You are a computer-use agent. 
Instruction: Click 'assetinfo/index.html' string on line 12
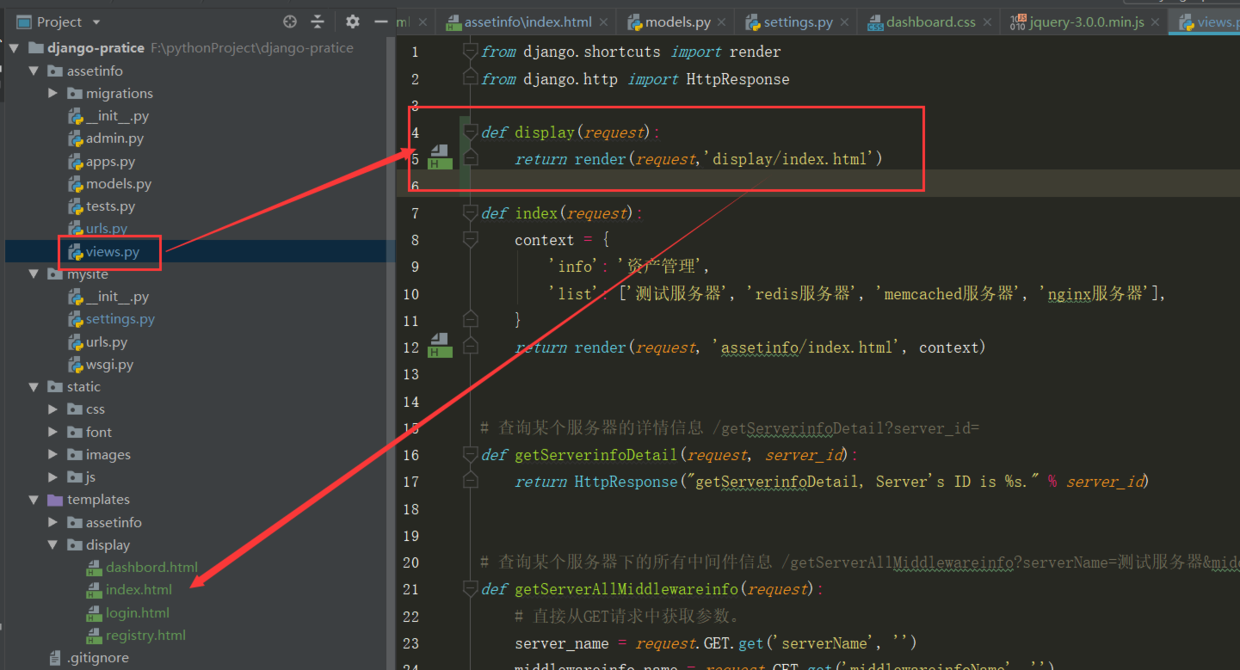click(x=806, y=348)
